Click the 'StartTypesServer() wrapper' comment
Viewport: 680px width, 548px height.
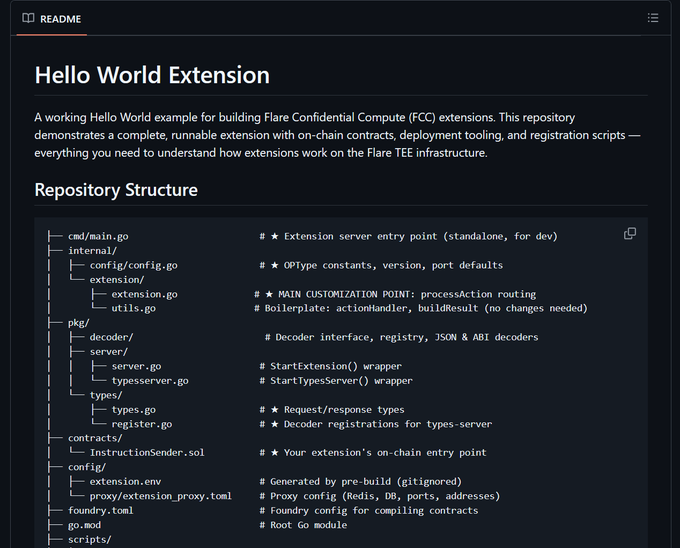(336, 381)
